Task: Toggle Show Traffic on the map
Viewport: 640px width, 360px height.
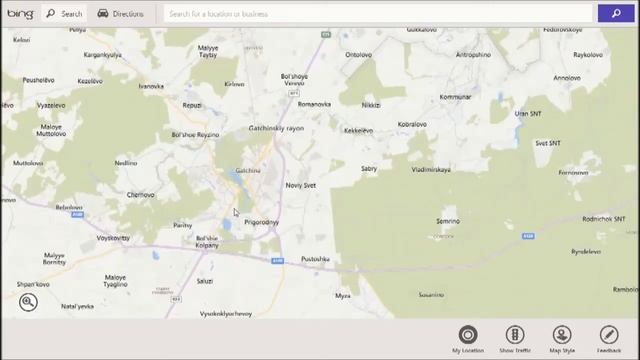Action: click(515, 339)
